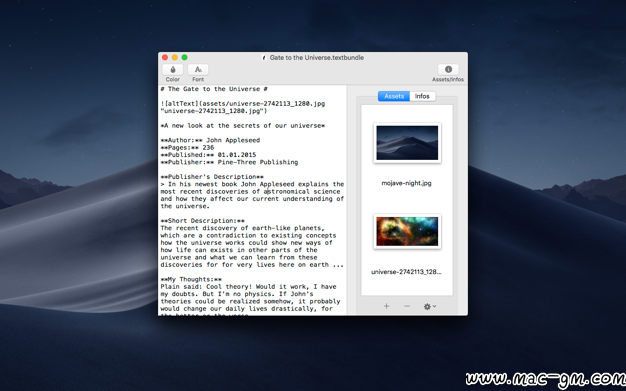This screenshot has height=391, width=626.
Task: Click the '**Published:** 01.01.2015' line
Action: pyautogui.click(x=208, y=155)
